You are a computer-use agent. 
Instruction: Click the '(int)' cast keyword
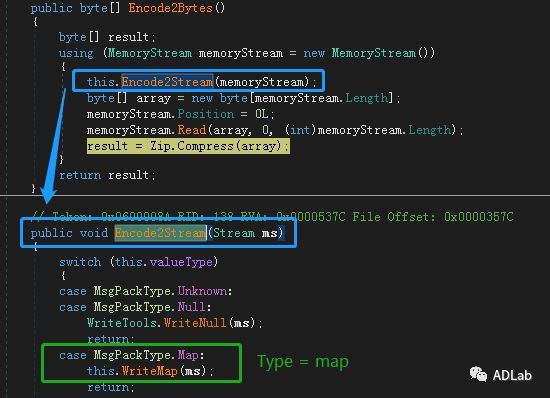(300, 130)
